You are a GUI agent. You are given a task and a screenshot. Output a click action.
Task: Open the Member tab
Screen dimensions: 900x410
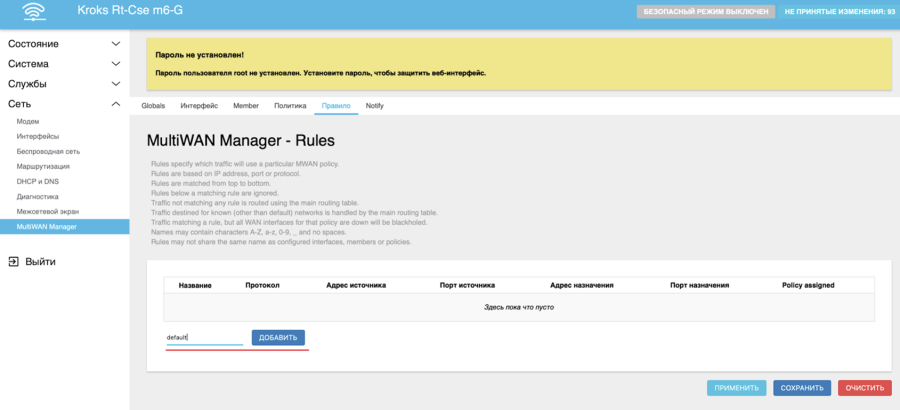coord(246,105)
